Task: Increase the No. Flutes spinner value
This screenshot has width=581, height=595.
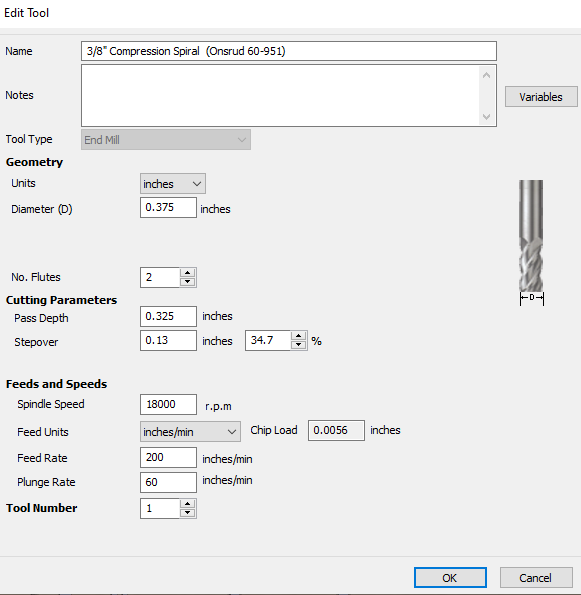Action: click(187, 273)
